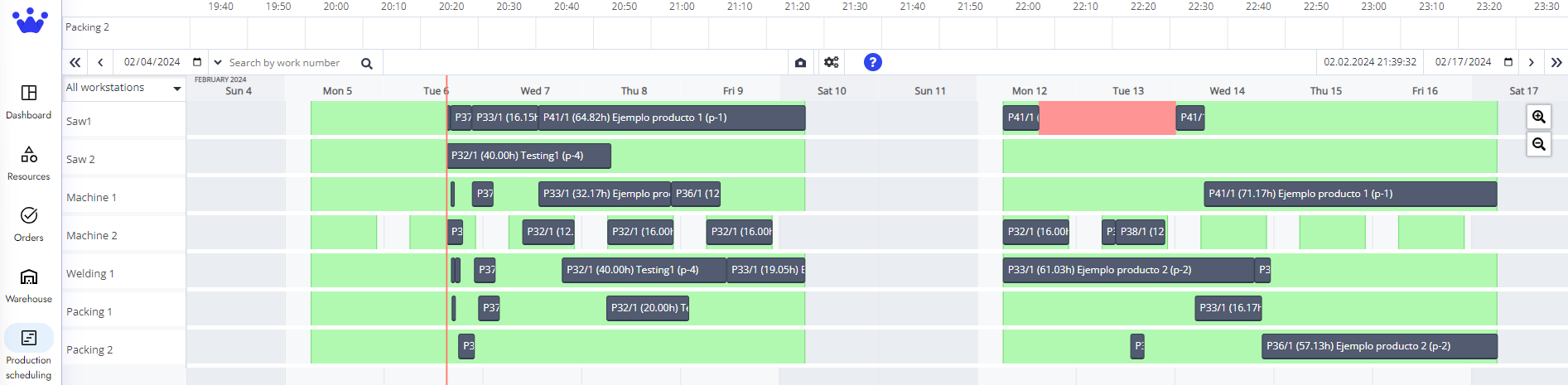Zoom in on the schedule timeline
Screen dimensions: 1568x385
tap(1538, 117)
